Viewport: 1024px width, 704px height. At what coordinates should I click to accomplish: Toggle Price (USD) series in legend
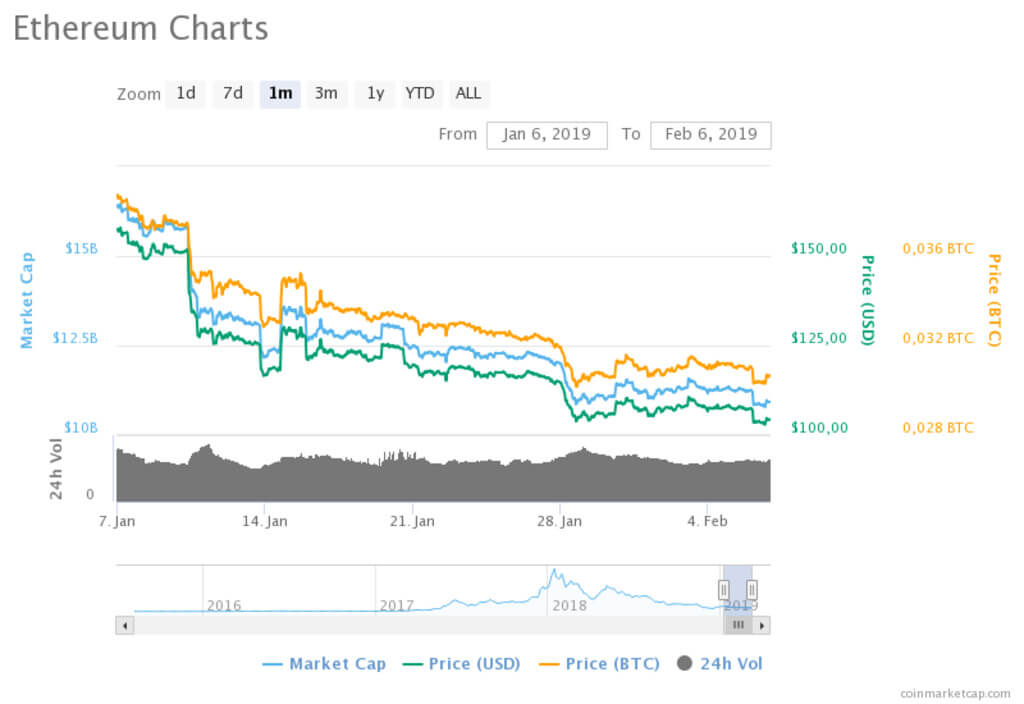(x=462, y=663)
